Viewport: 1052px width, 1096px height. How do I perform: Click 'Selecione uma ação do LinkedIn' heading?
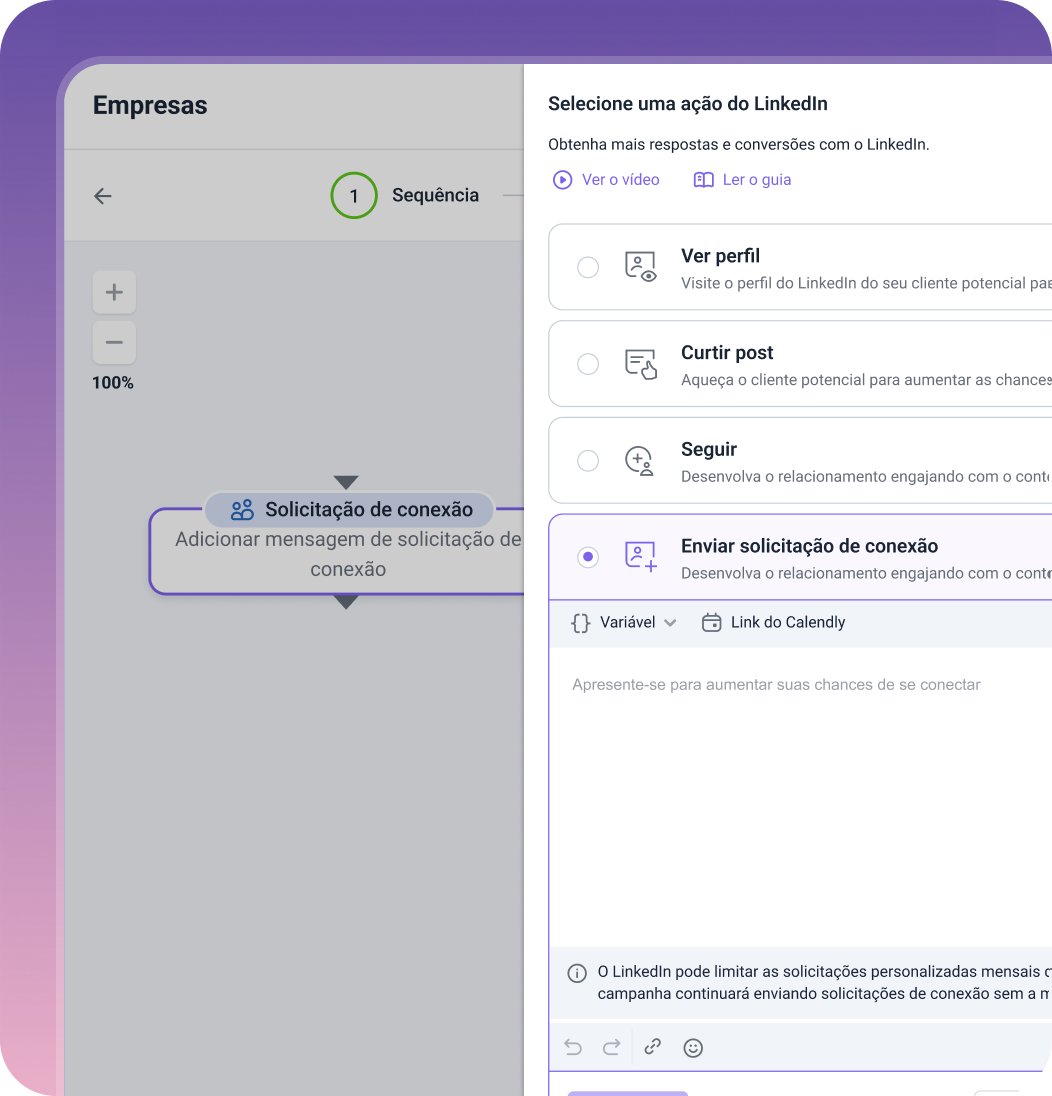(x=688, y=103)
